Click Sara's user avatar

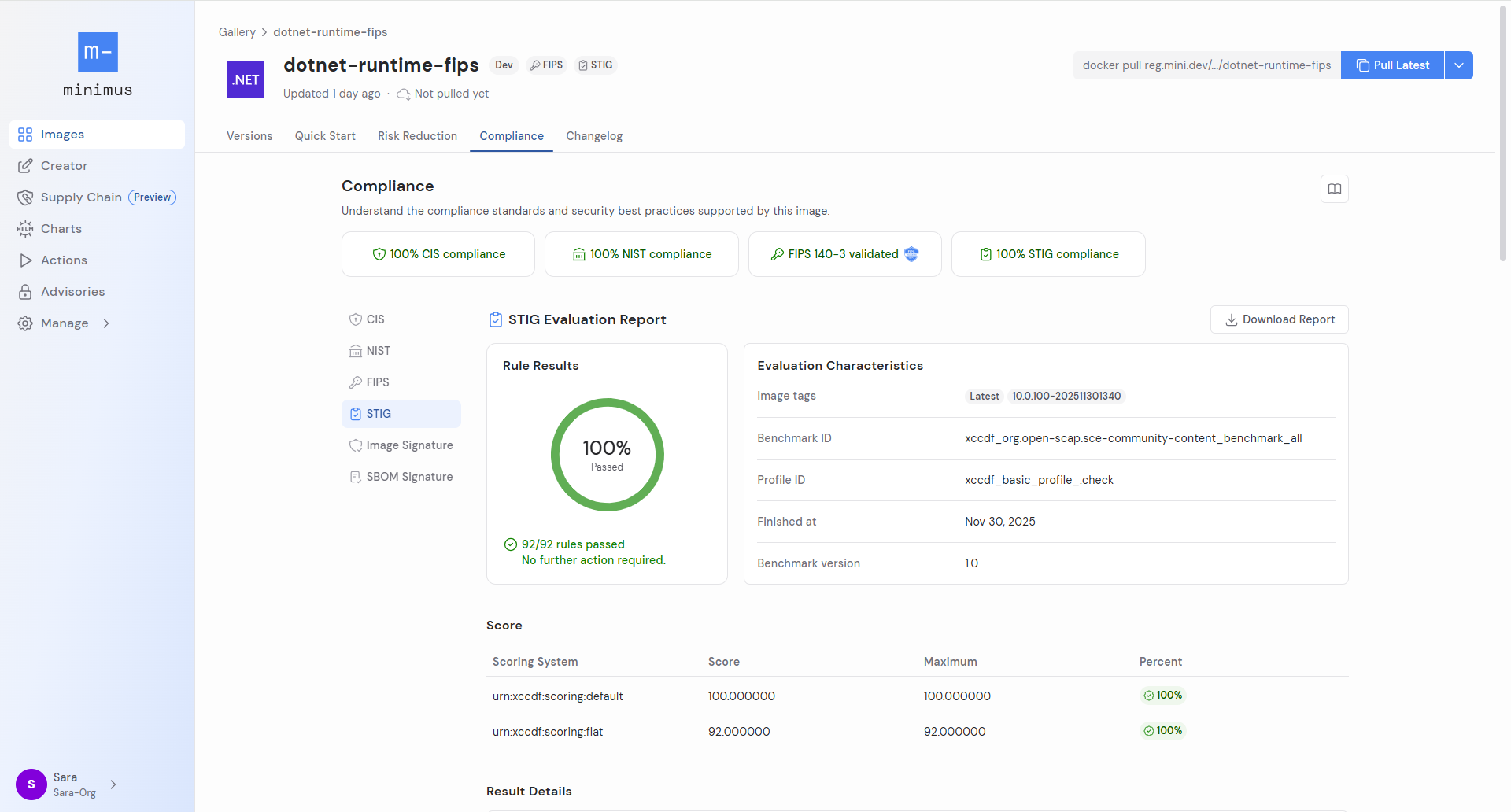click(31, 784)
